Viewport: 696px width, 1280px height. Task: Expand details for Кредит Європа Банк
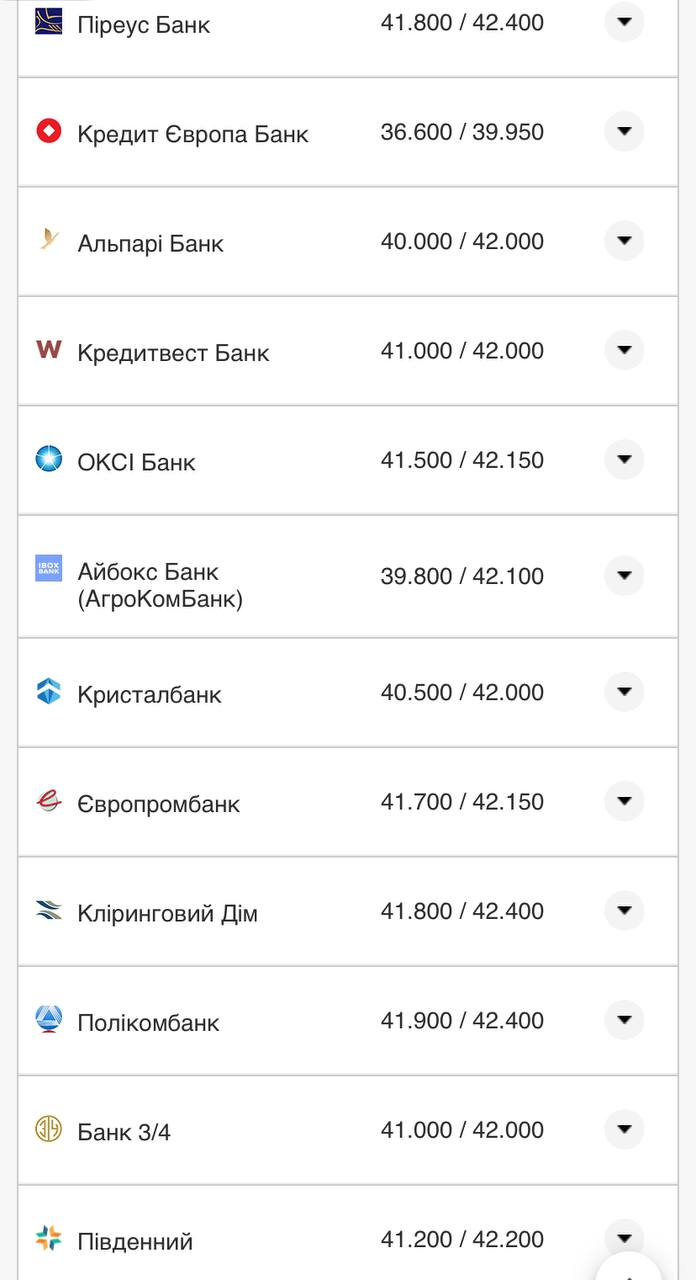624,131
